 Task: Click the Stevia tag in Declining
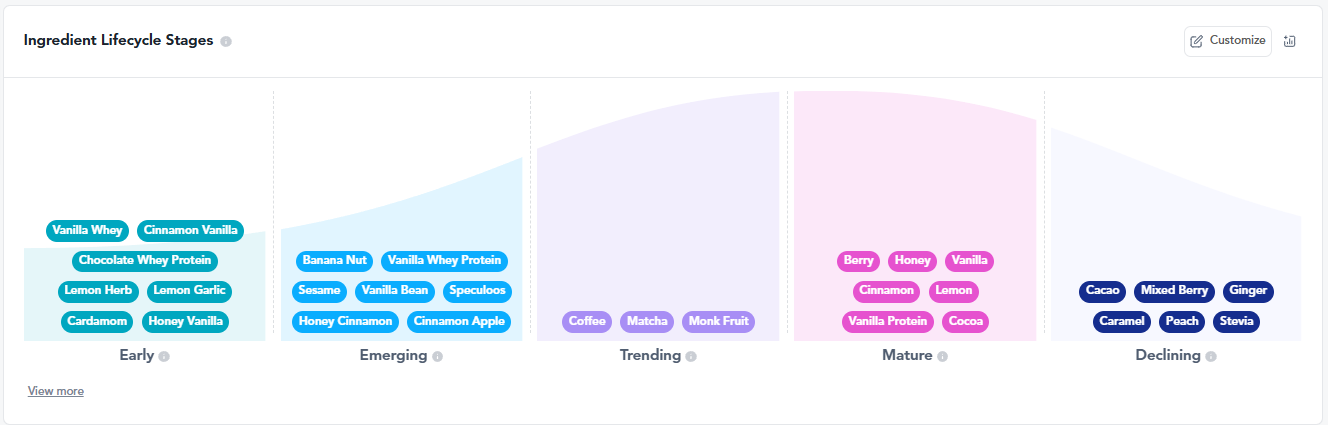(1236, 322)
